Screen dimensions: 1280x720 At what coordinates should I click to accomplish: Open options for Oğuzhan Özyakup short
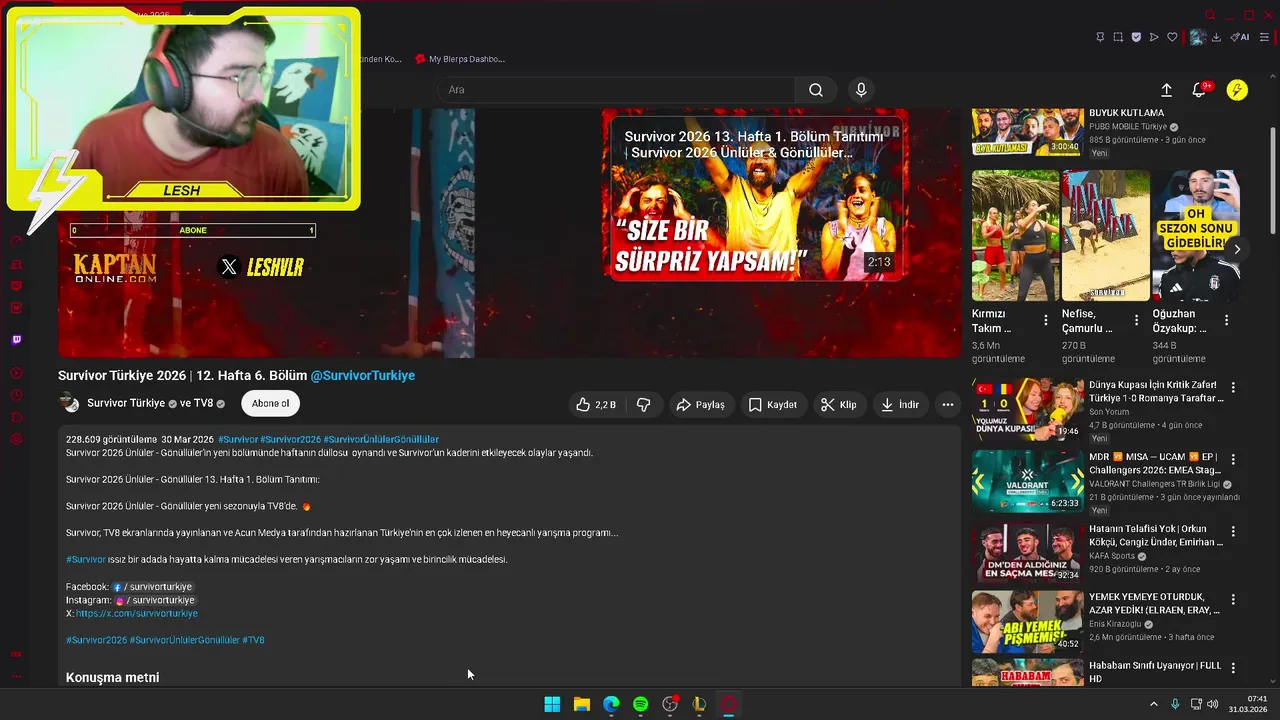tap(1226, 320)
